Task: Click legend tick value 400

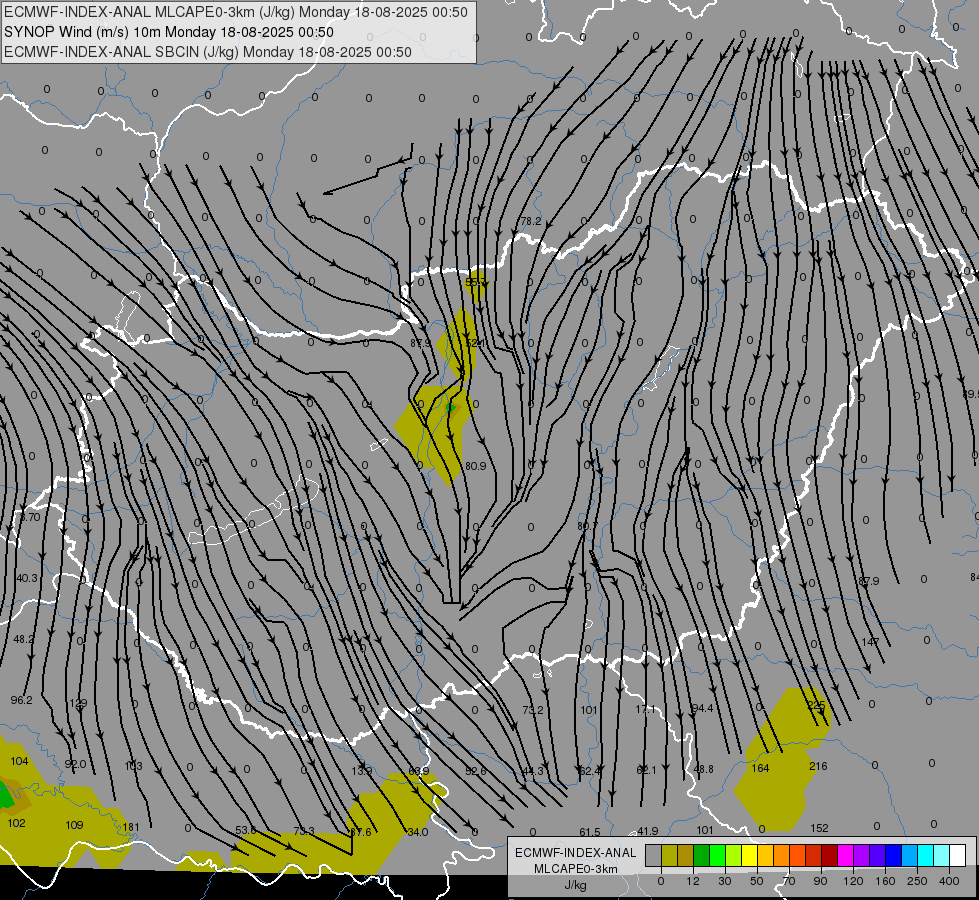Action: tap(949, 881)
